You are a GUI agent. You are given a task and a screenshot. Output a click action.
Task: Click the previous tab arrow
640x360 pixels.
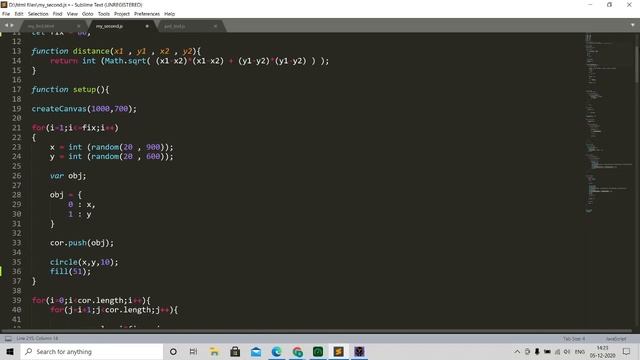pyautogui.click(x=6, y=25)
